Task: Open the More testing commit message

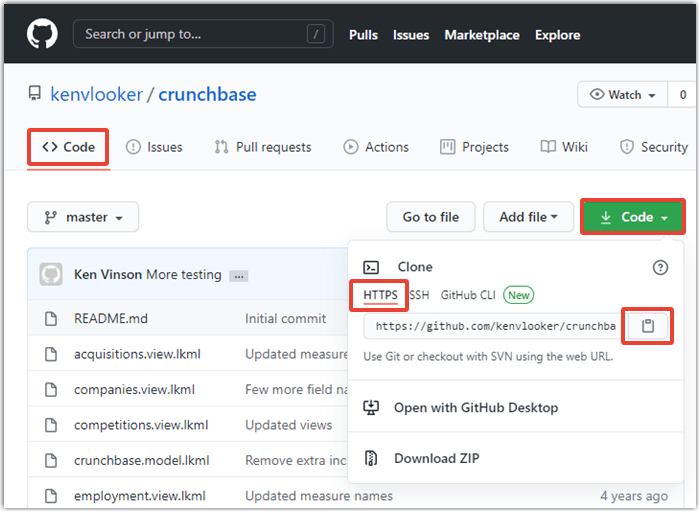Action: pos(184,274)
